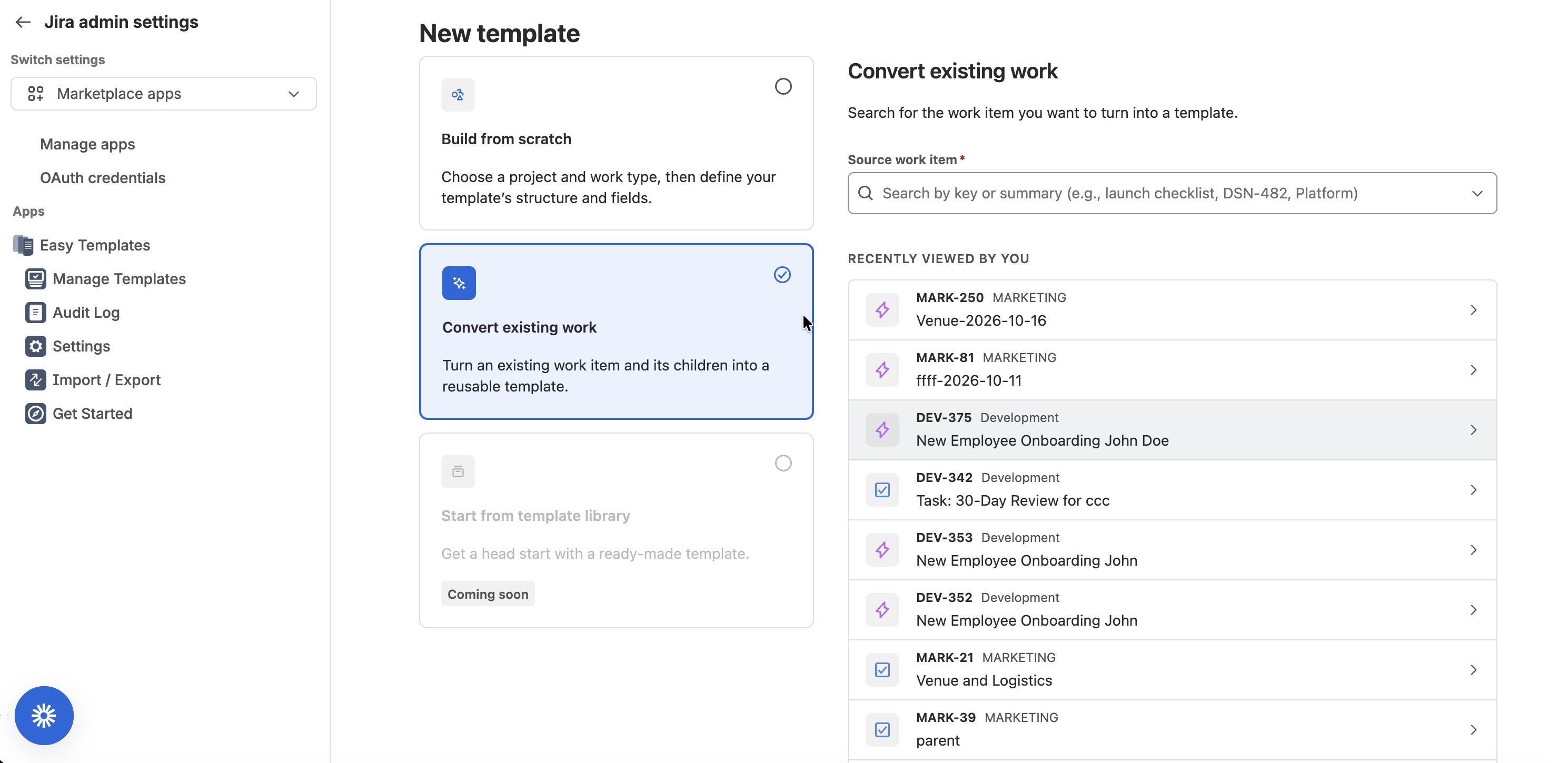Expand the DEV-353 row chevron

click(x=1474, y=550)
